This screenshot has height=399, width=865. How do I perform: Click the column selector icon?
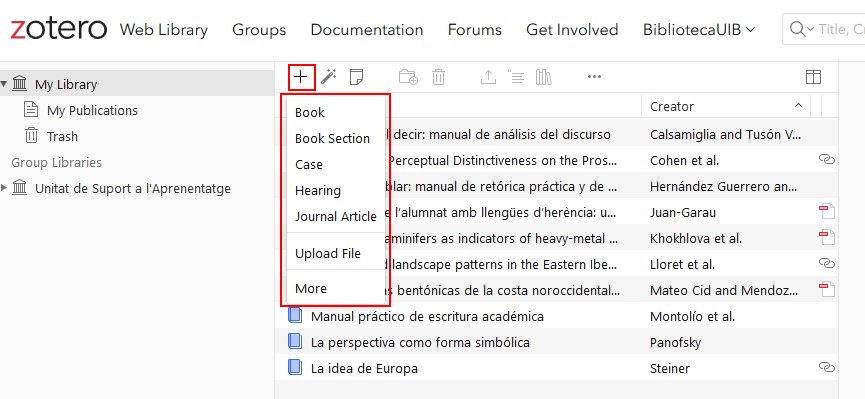pos(813,77)
